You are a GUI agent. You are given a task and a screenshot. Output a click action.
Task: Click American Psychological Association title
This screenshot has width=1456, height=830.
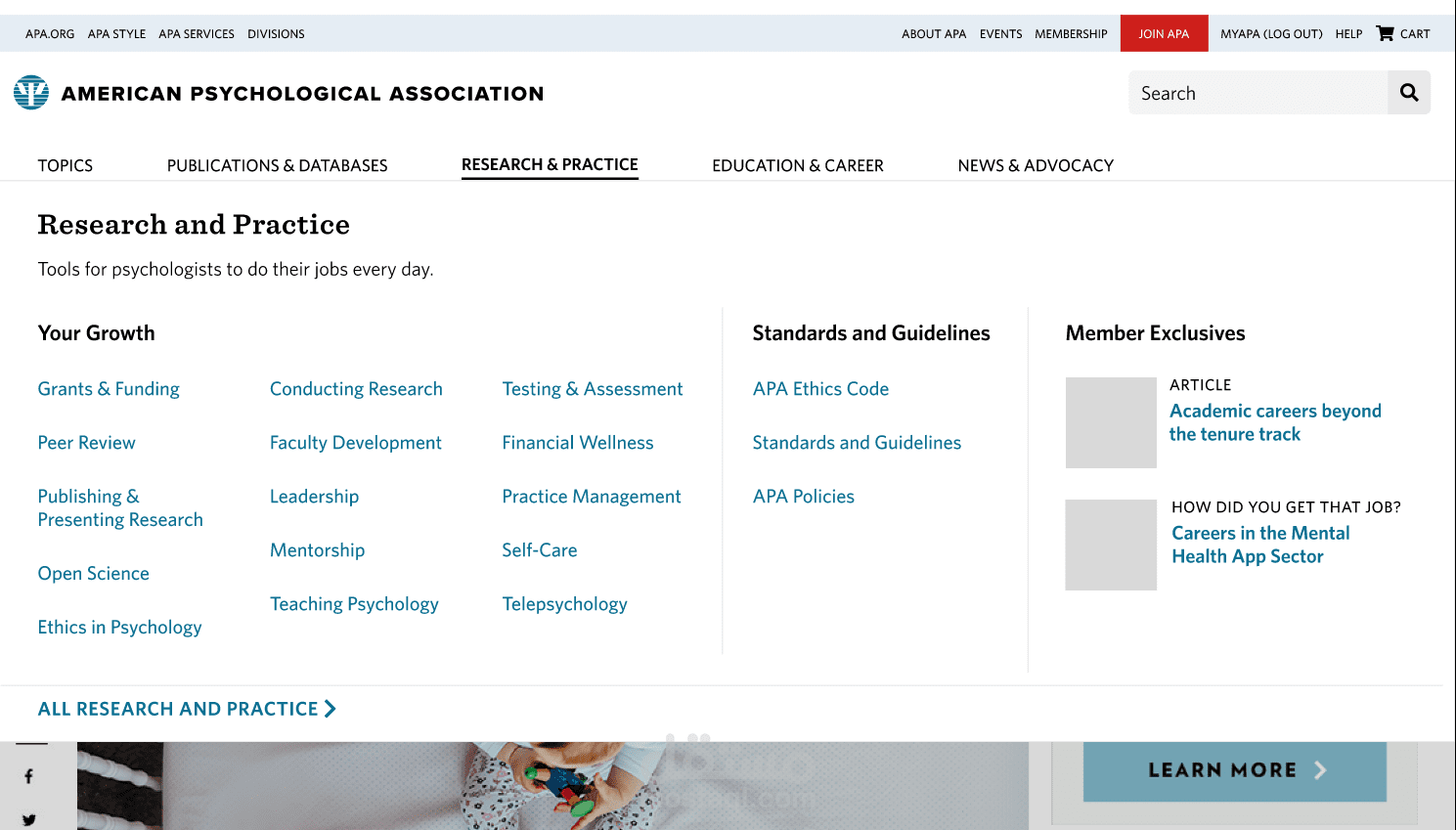point(302,94)
